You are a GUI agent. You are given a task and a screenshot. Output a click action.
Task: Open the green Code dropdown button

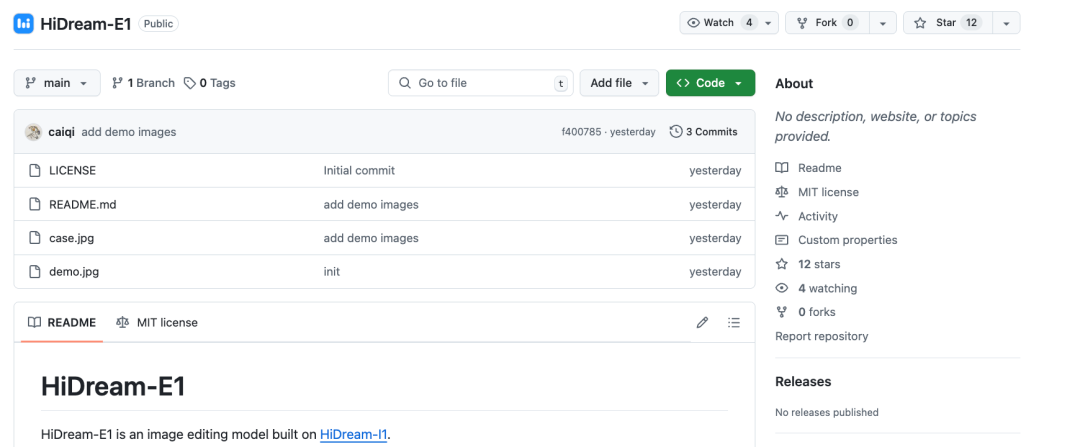[x=710, y=83]
